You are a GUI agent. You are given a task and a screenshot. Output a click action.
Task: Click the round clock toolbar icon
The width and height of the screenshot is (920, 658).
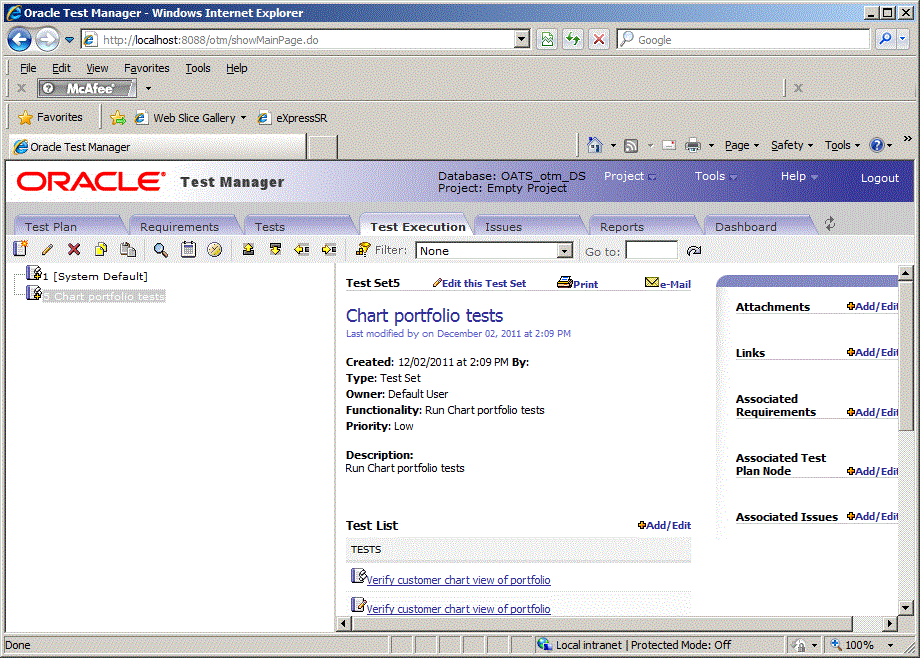click(x=215, y=249)
